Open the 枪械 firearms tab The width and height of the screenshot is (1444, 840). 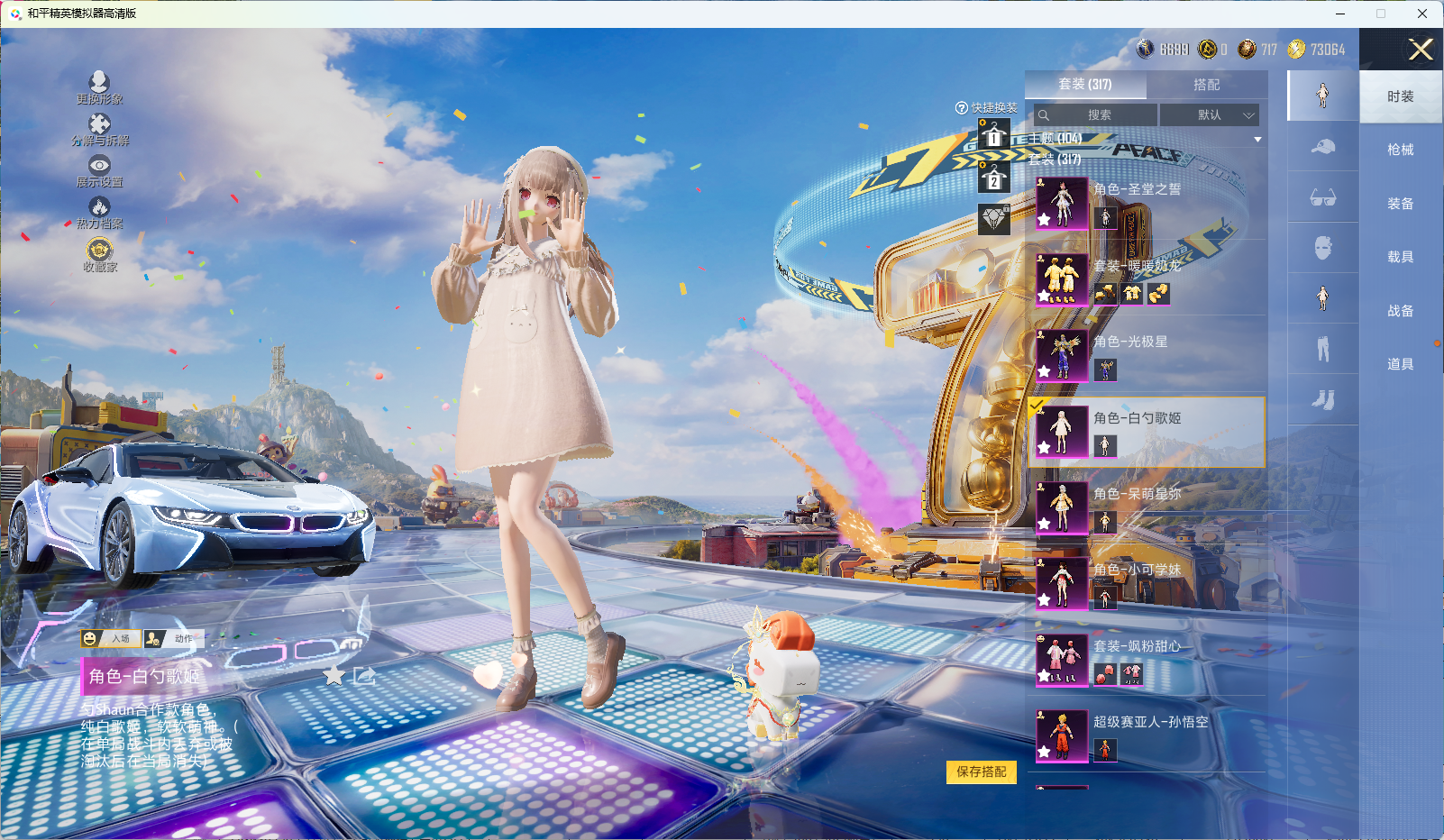point(1401,150)
